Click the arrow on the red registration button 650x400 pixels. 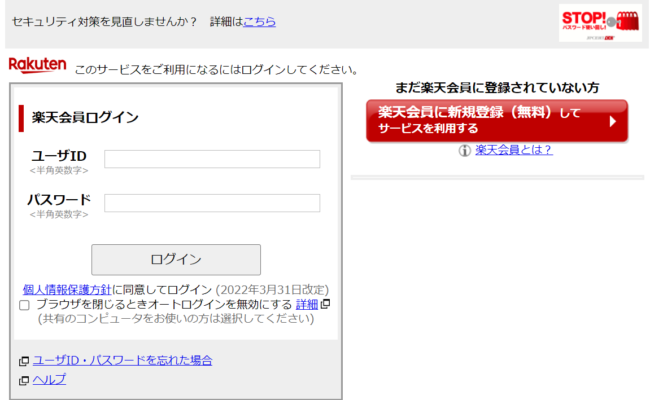coord(613,121)
